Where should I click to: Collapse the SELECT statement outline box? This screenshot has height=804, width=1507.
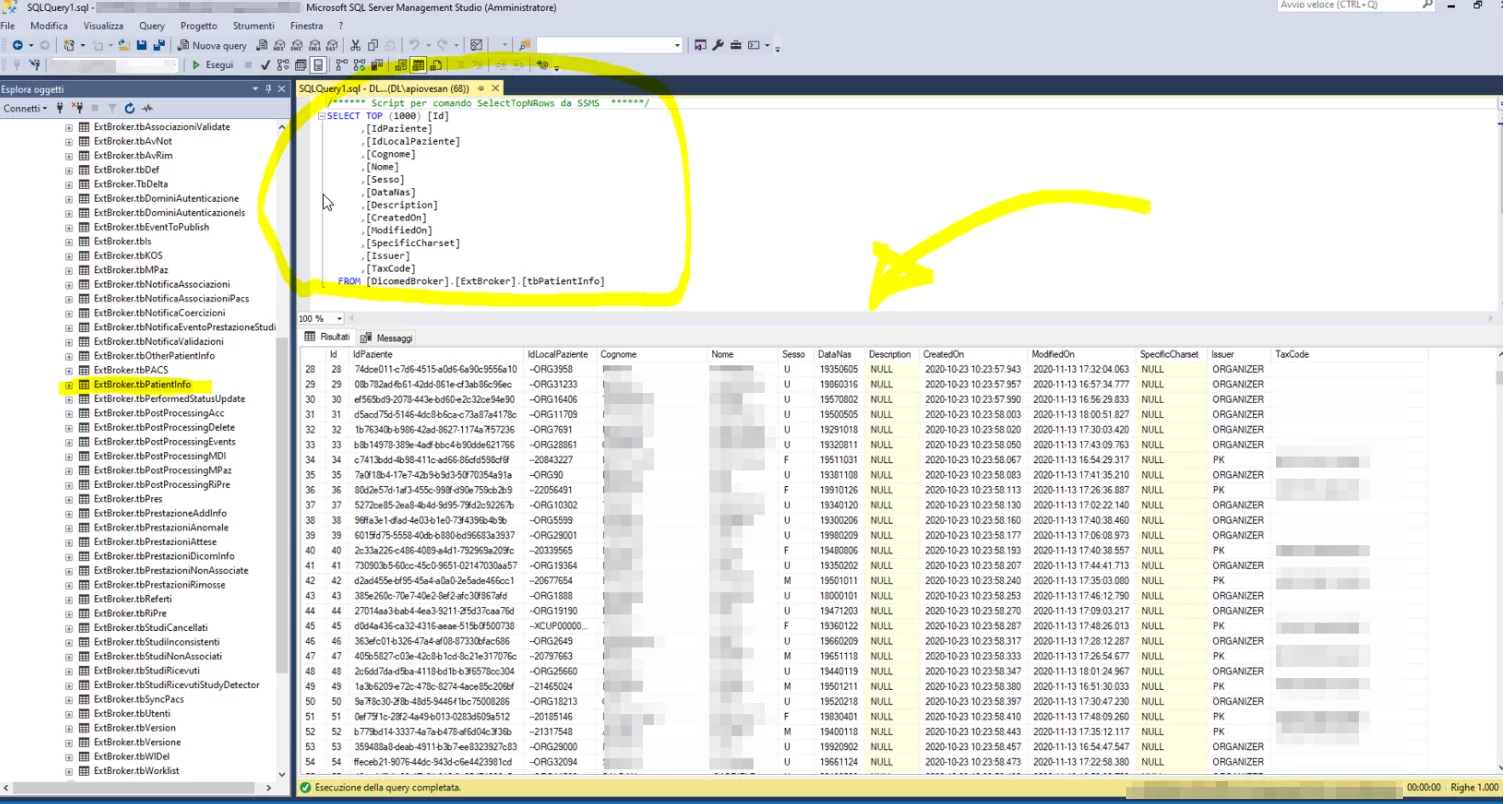(321, 116)
